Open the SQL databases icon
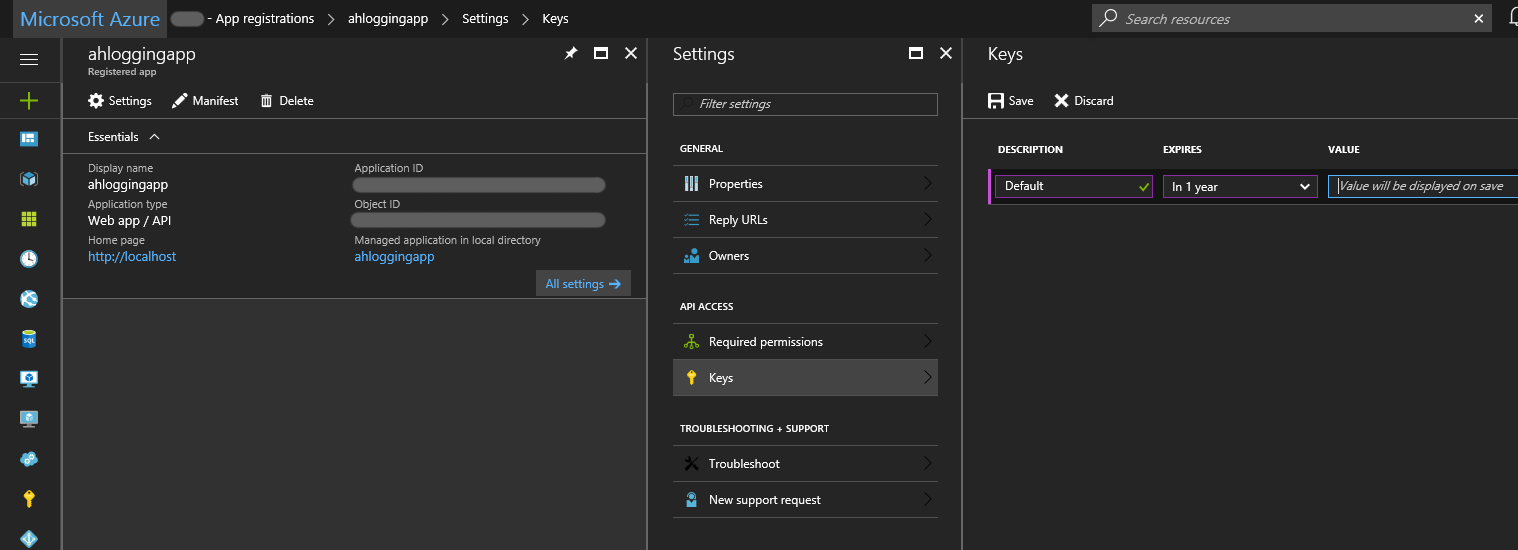The image size is (1518, 550). click(x=29, y=339)
